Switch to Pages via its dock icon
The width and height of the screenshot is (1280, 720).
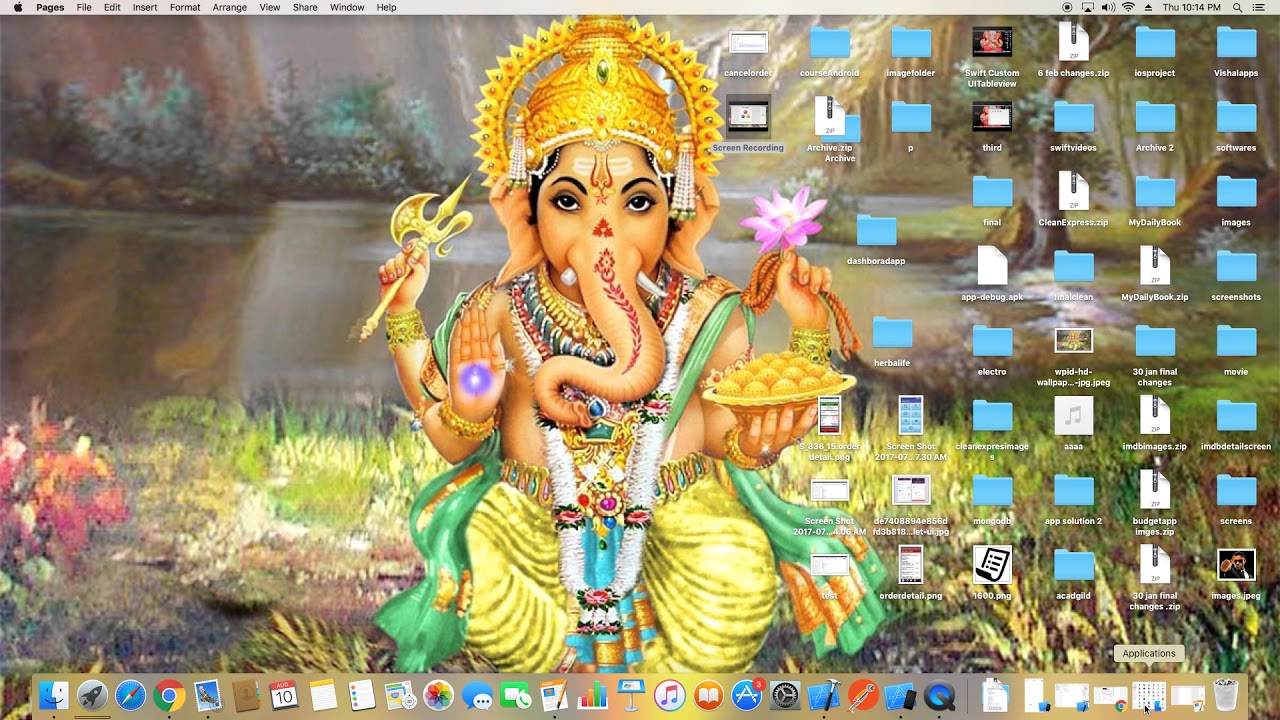click(x=554, y=695)
